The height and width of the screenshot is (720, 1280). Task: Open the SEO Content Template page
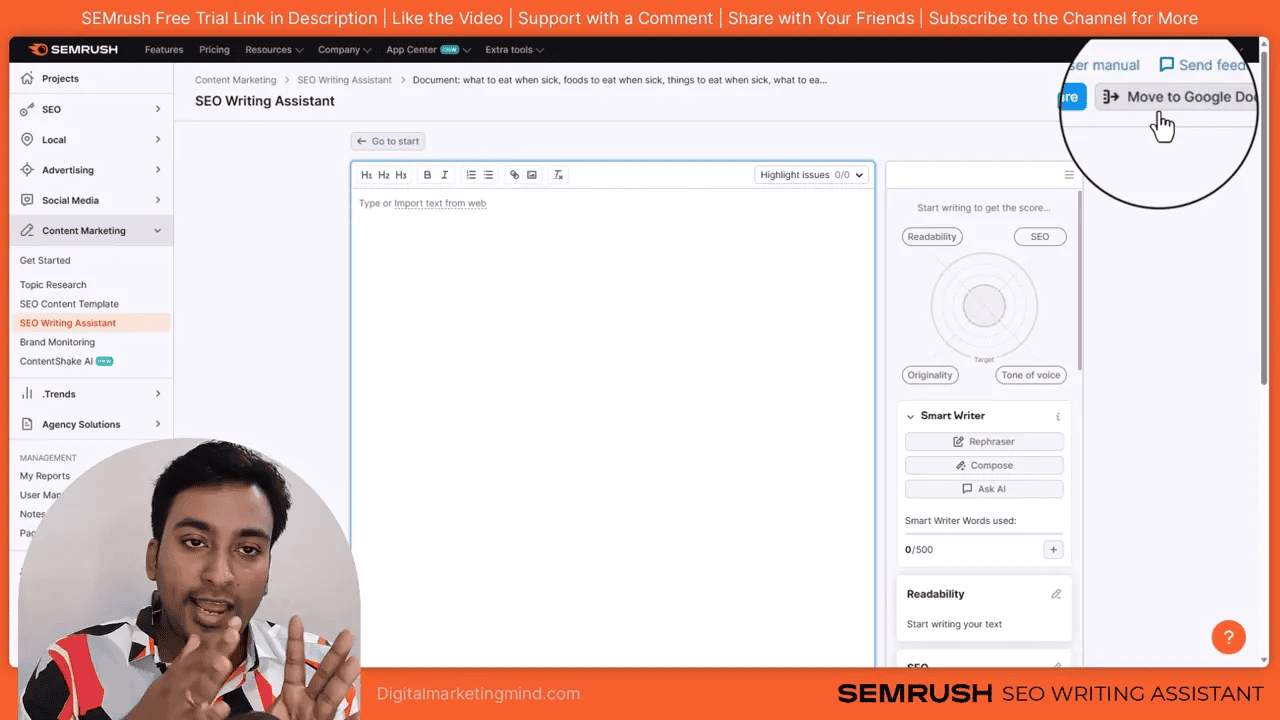coord(69,303)
